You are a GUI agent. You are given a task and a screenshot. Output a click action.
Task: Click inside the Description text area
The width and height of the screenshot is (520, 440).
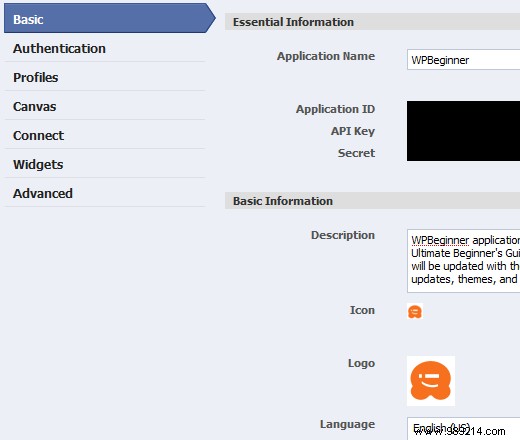[463, 261]
